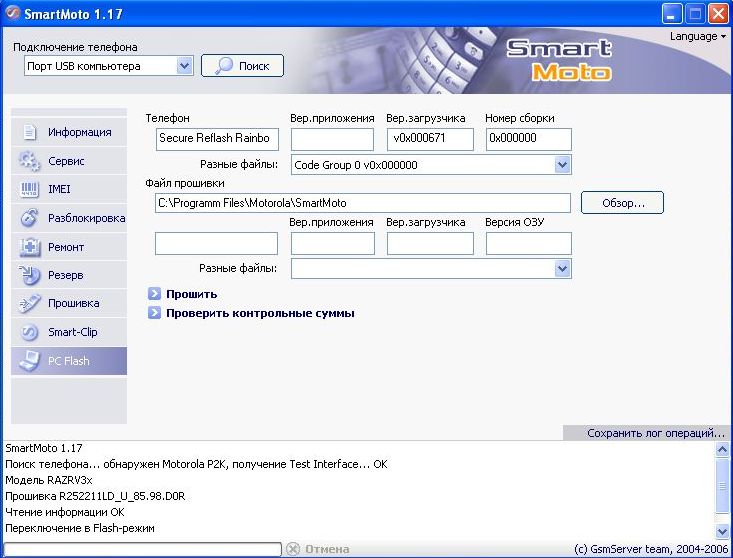This screenshot has width=733, height=558.
Task: Click the SmartMoto title bar app icon
Action: (13, 13)
